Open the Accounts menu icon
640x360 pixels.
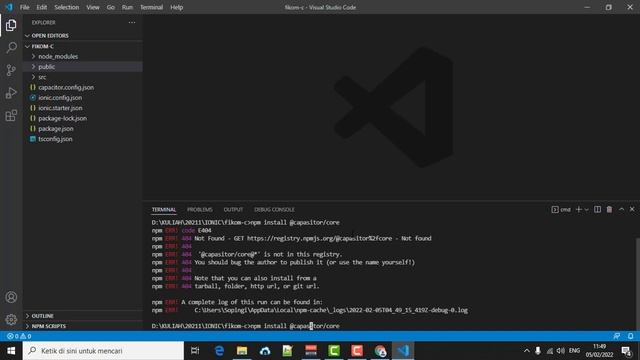(11, 297)
